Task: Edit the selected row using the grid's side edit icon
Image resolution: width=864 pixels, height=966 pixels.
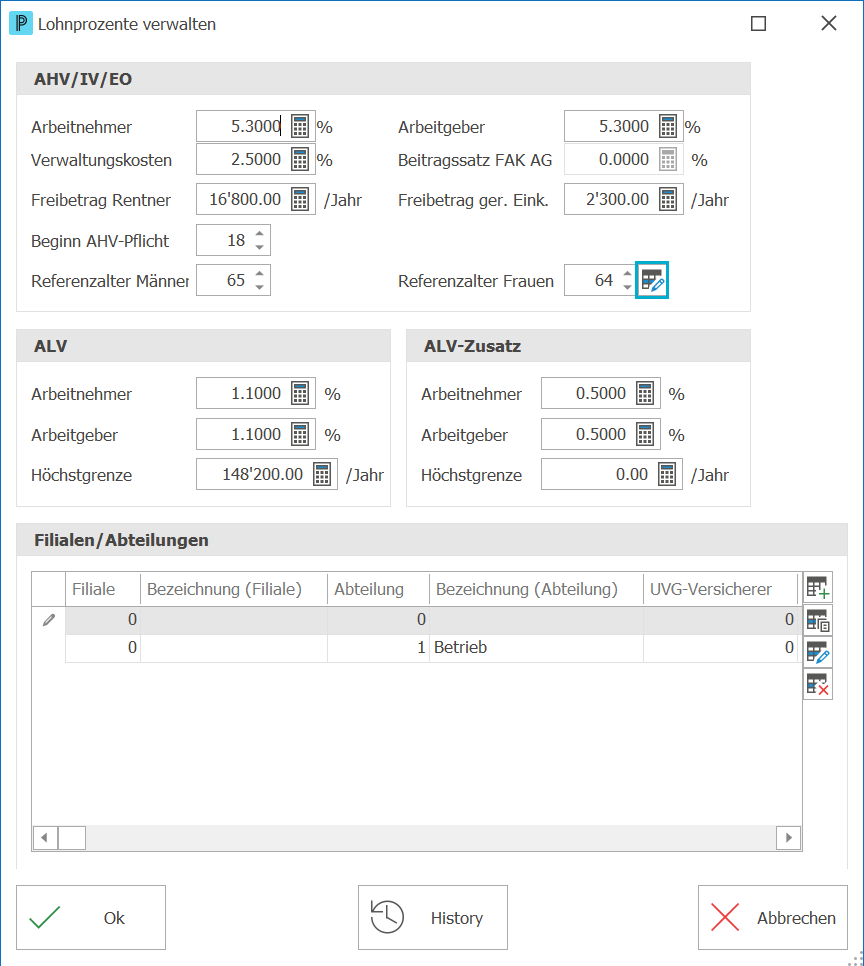Action: 818,652
